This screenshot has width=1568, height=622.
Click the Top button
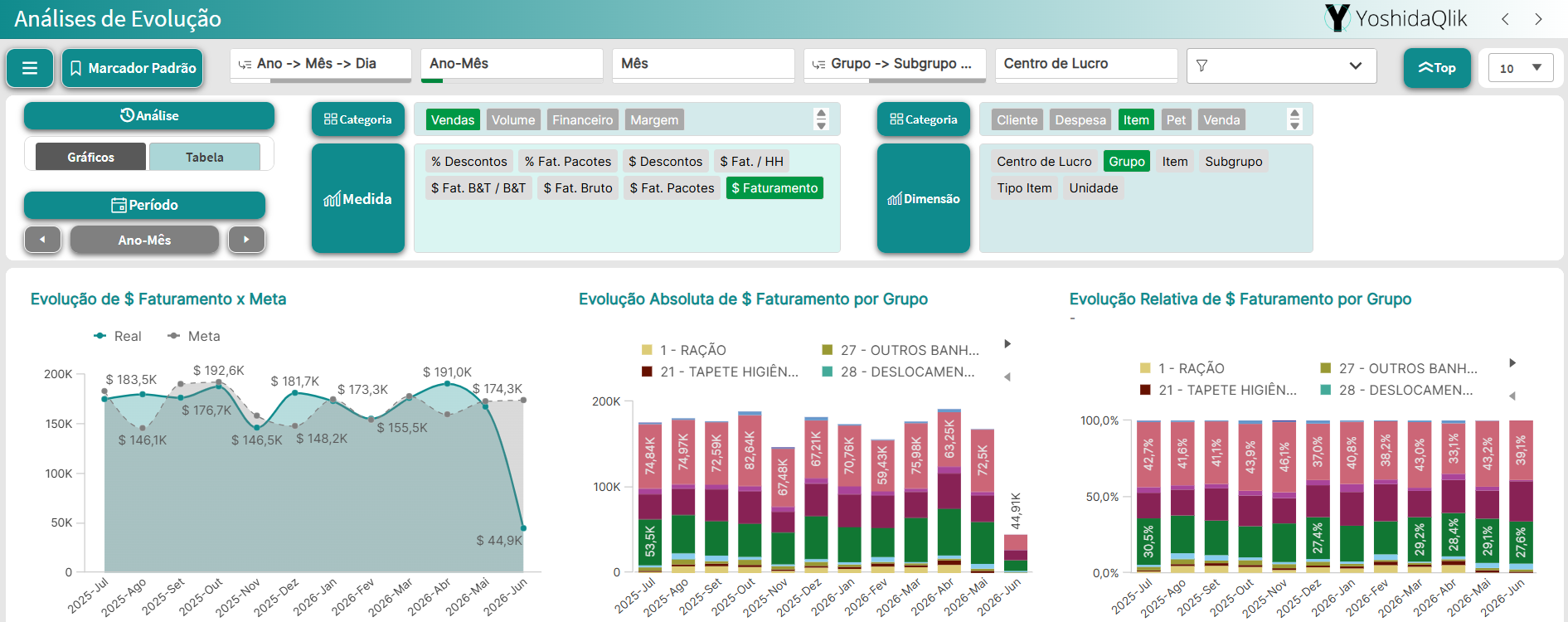1437,68
